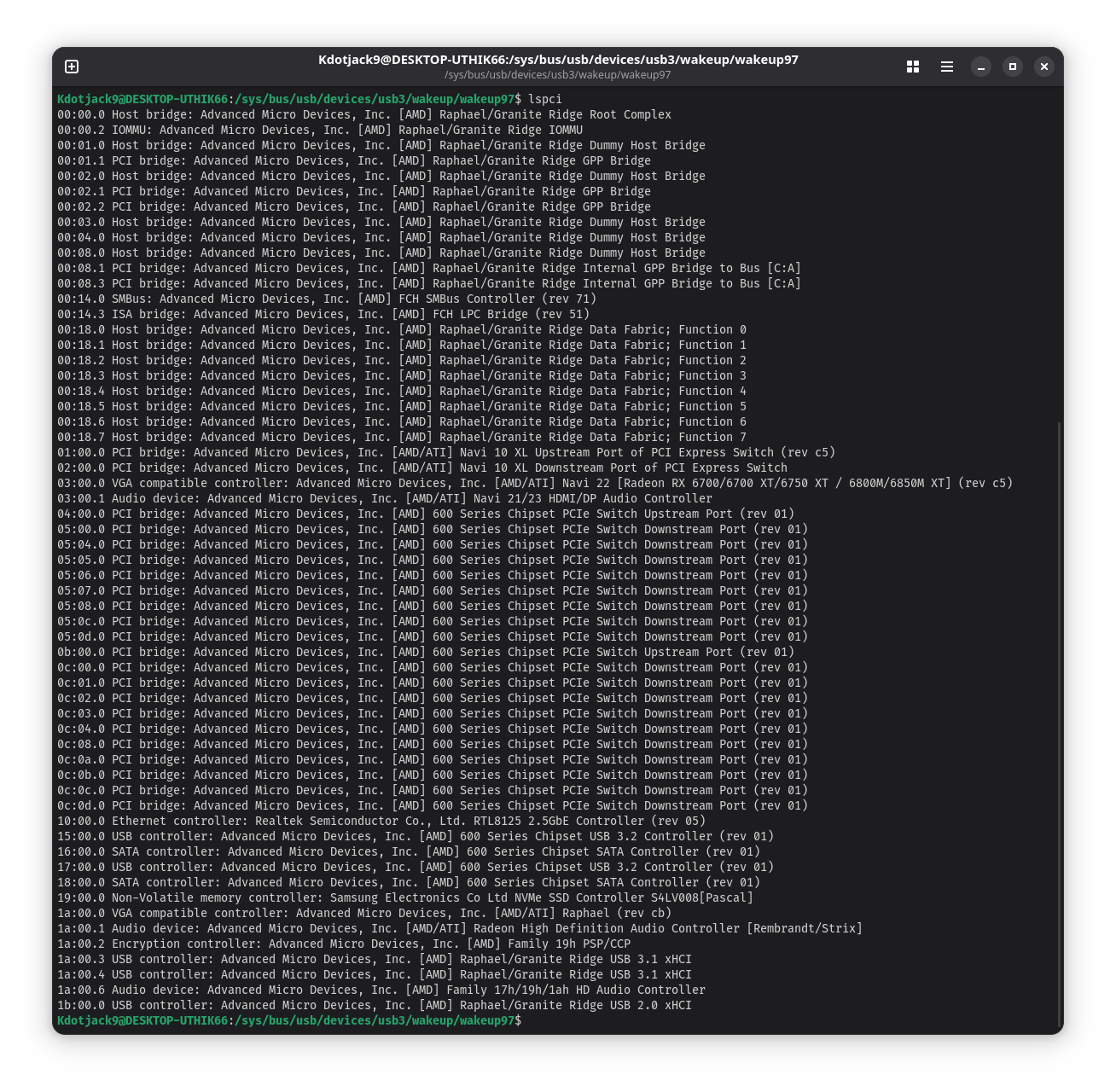
Task: Click the 00:08.1 Internal GPP Bridge line
Action: 429,268
